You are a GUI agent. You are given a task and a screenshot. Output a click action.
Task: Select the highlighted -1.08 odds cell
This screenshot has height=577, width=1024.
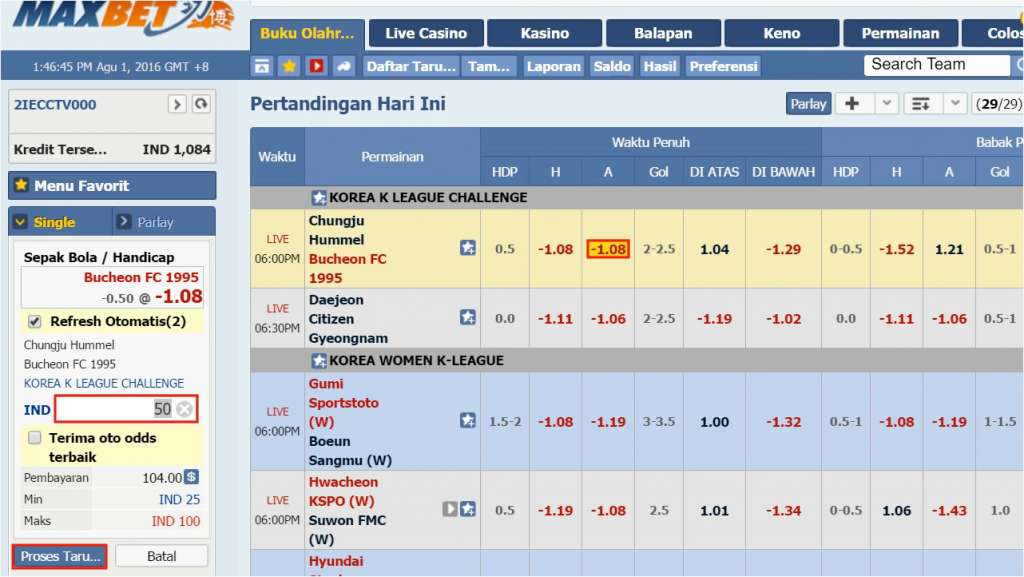pos(608,249)
